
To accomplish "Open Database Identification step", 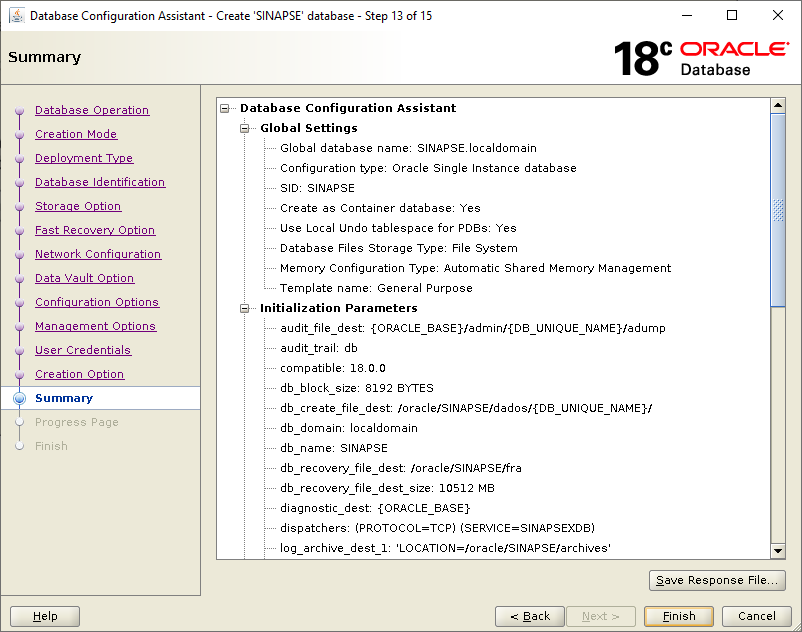I will point(100,182).
